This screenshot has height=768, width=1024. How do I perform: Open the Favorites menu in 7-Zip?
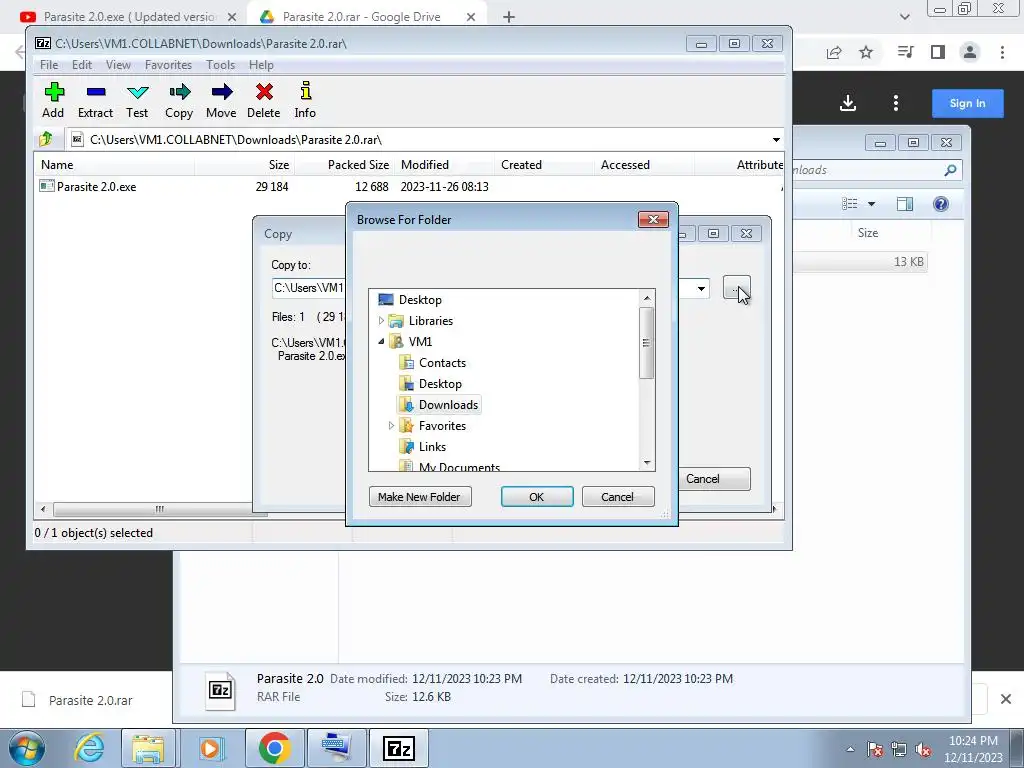168,65
